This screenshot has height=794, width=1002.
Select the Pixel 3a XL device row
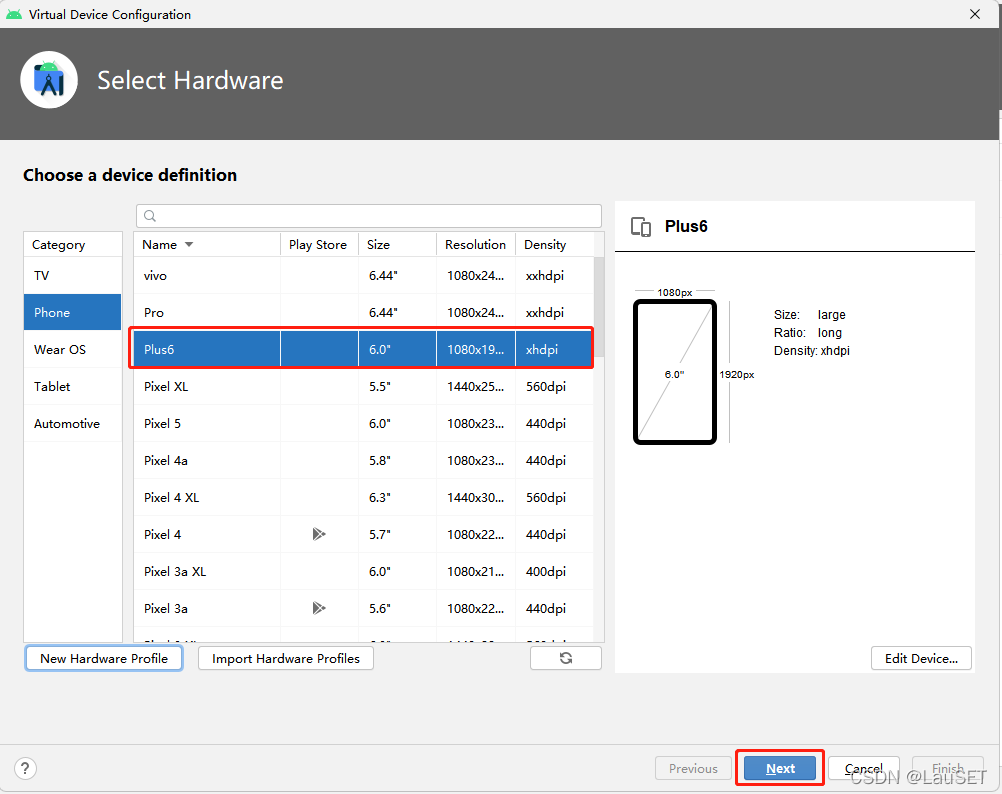[x=363, y=572]
